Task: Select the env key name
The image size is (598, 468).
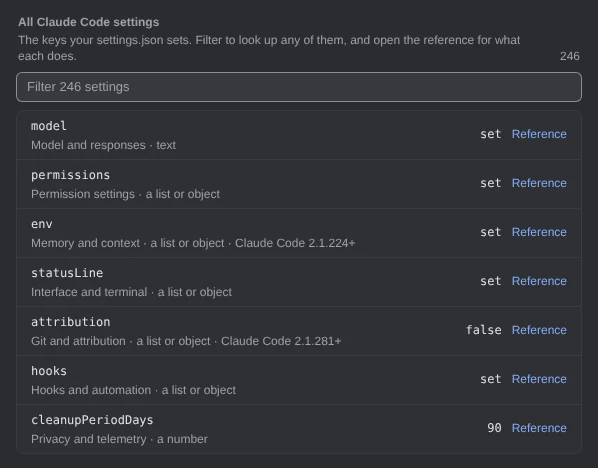Action: (42, 224)
